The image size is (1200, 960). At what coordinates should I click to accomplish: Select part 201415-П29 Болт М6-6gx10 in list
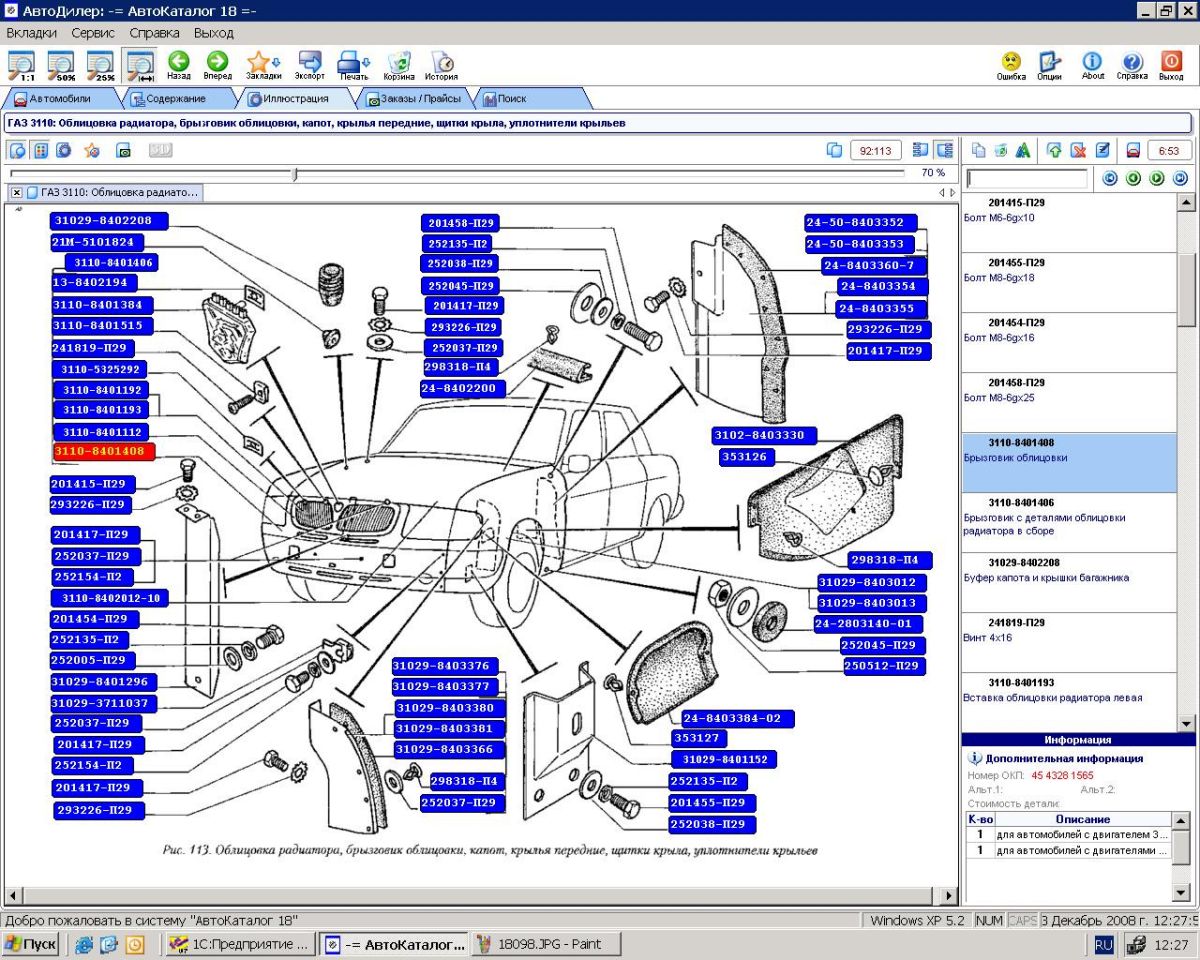pyautogui.click(x=1069, y=222)
